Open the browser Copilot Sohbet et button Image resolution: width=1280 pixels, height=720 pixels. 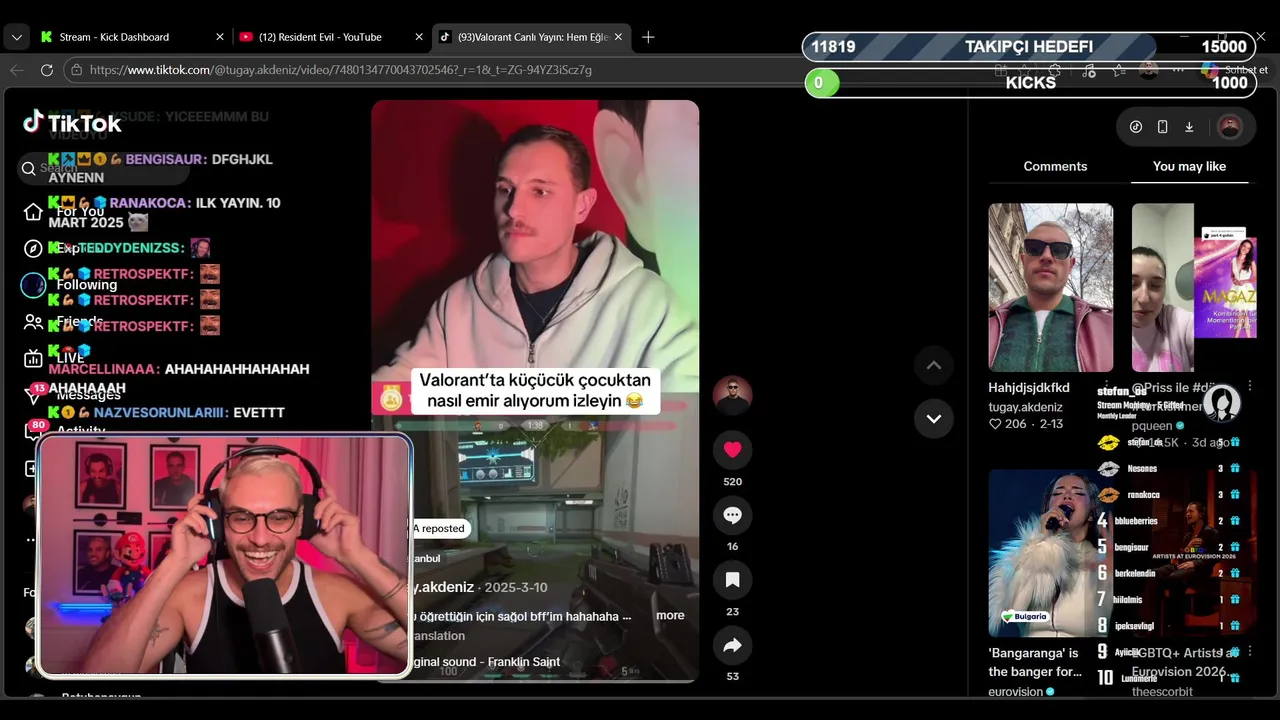click(1236, 70)
